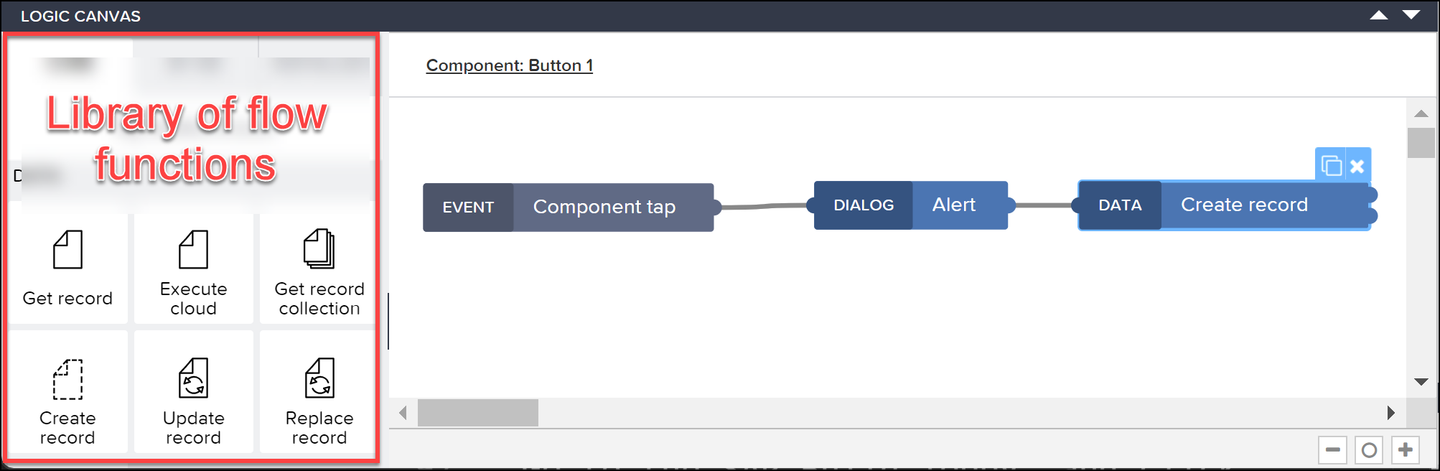The height and width of the screenshot is (471, 1440).
Task: Delete the selected Create record node
Action: tap(1357, 165)
